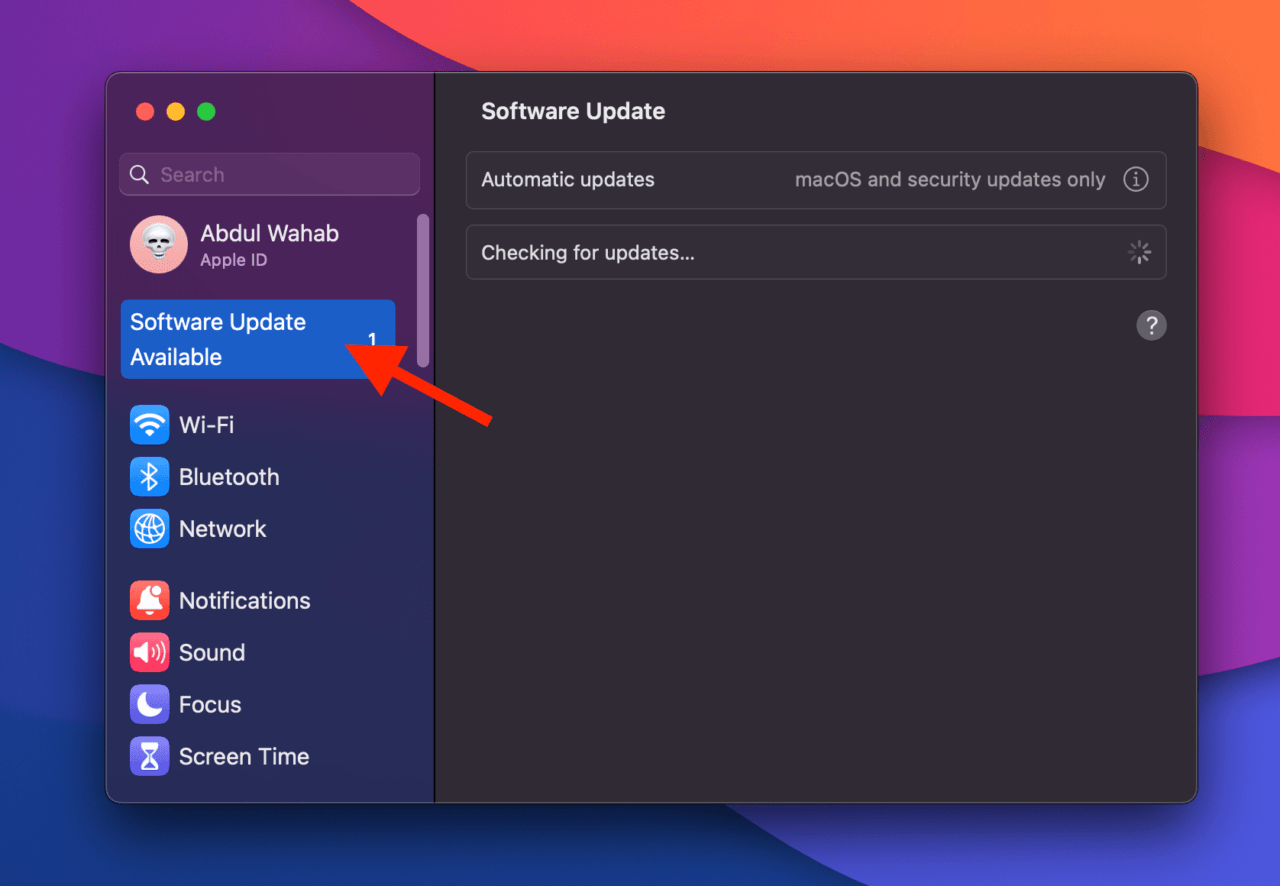Click the Abdul Wahab Apple ID profile picture

[x=158, y=244]
